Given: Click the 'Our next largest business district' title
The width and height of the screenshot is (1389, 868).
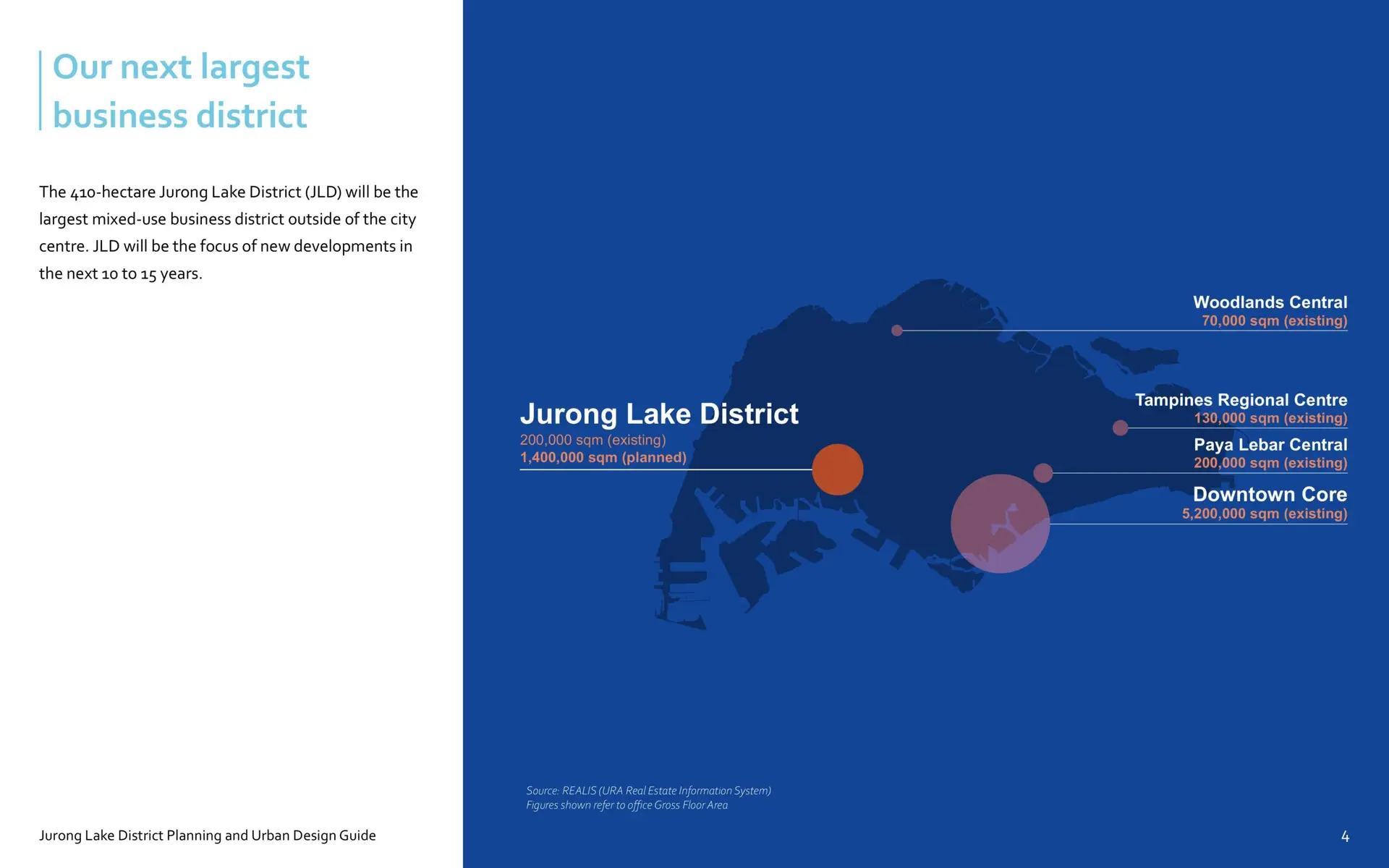Looking at the screenshot, I should pos(181,91).
